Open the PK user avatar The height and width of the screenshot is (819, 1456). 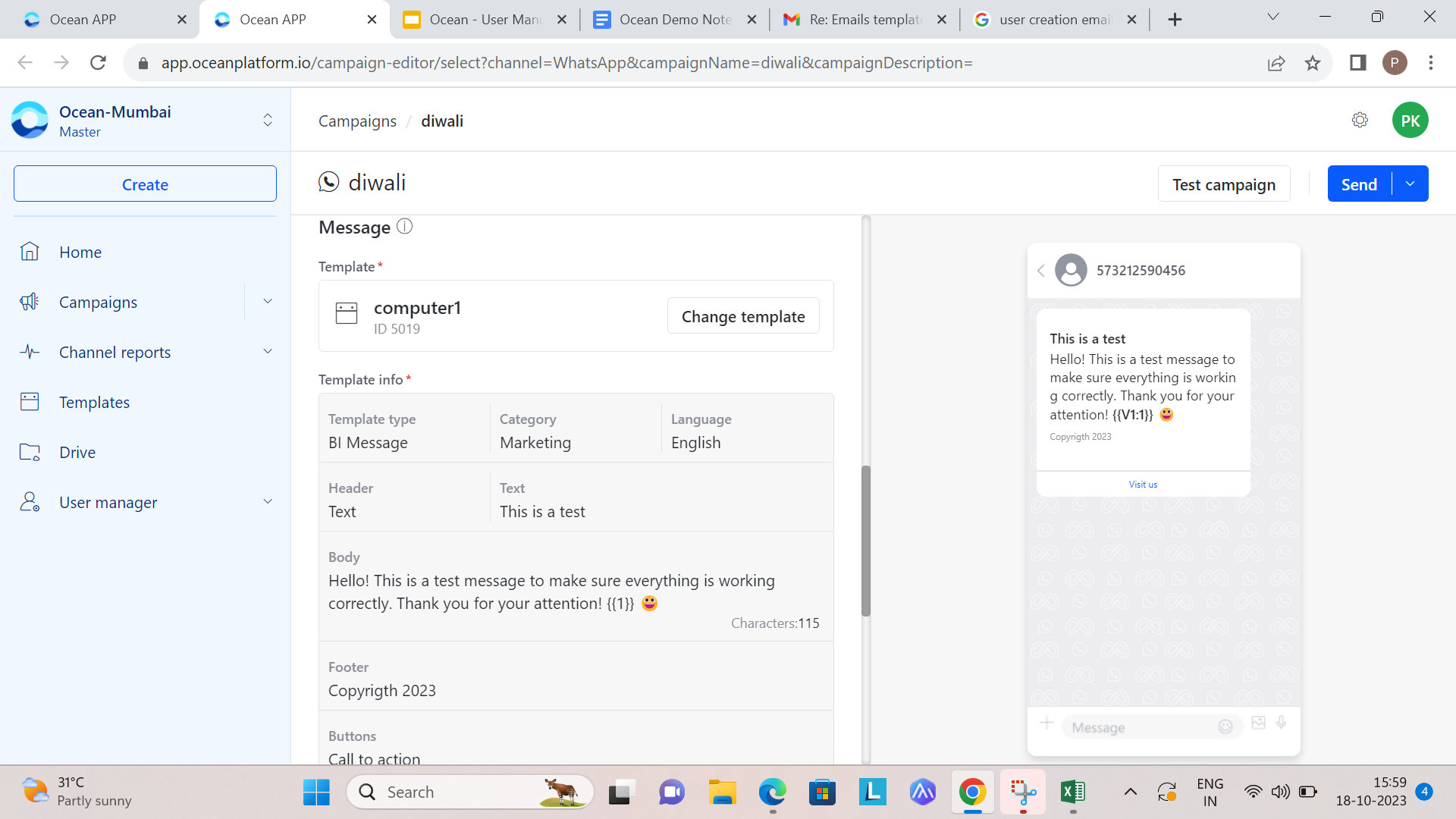point(1410,121)
